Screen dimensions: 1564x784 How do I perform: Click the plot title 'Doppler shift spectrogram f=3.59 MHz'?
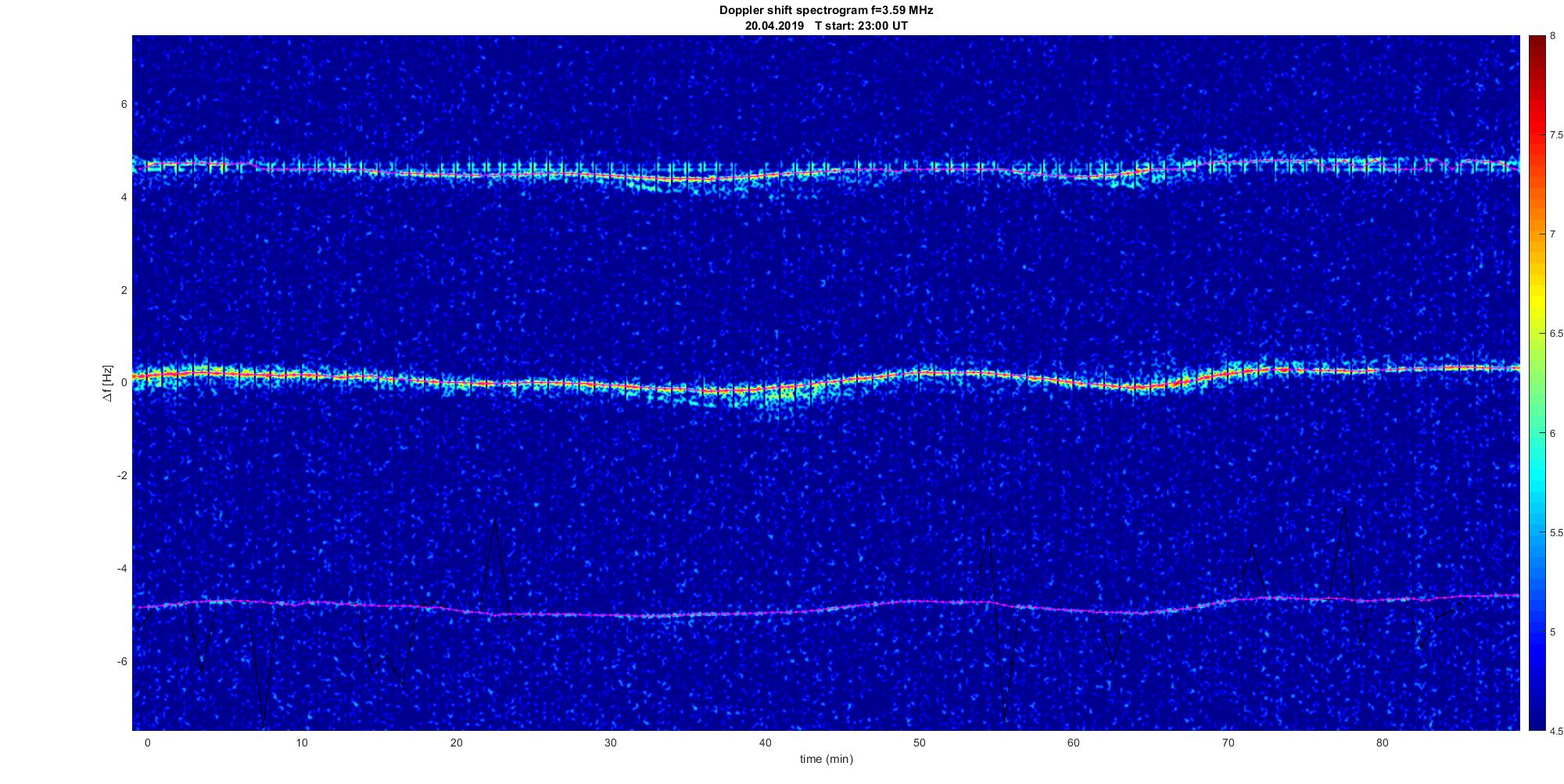[826, 10]
